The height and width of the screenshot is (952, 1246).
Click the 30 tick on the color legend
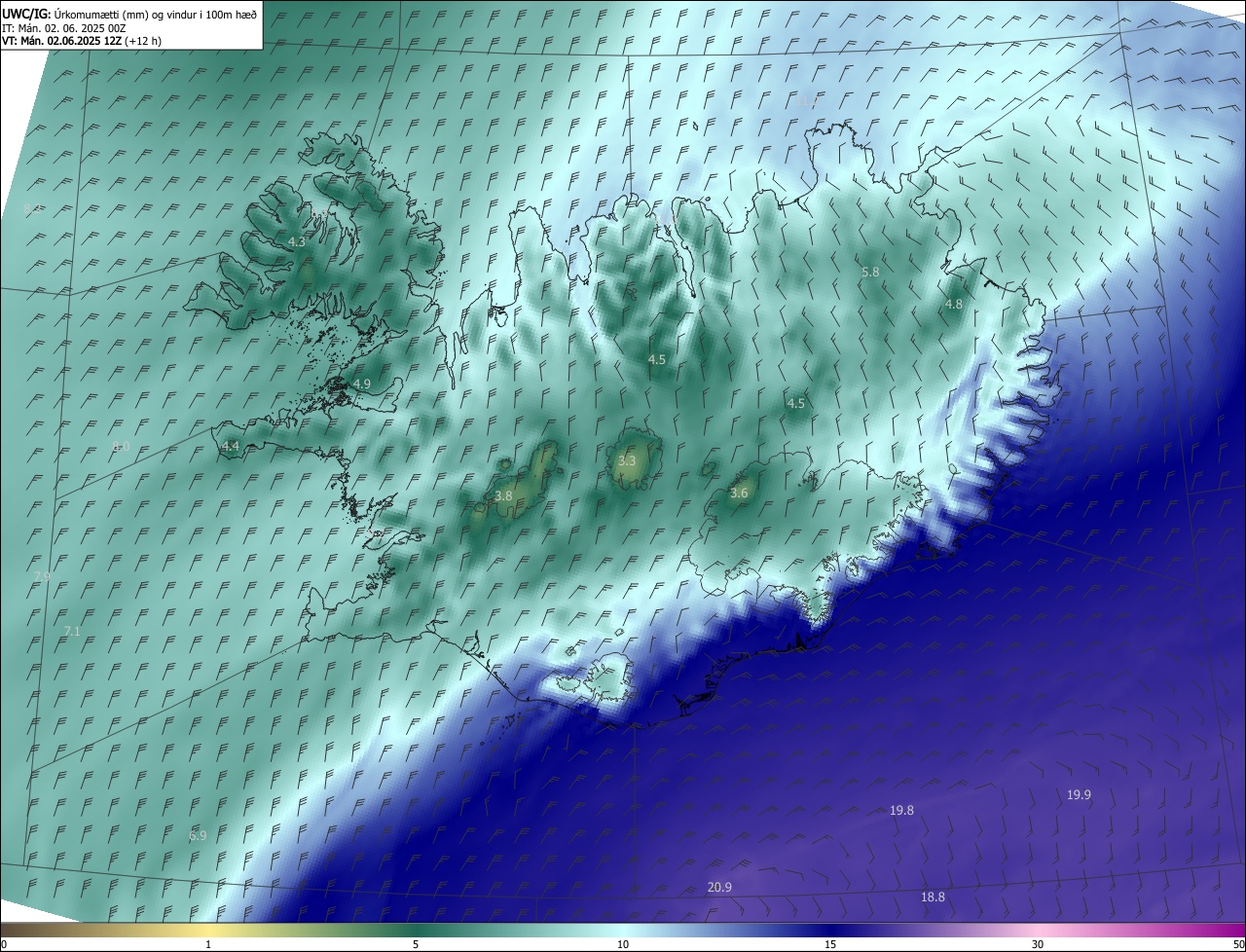point(1038,944)
